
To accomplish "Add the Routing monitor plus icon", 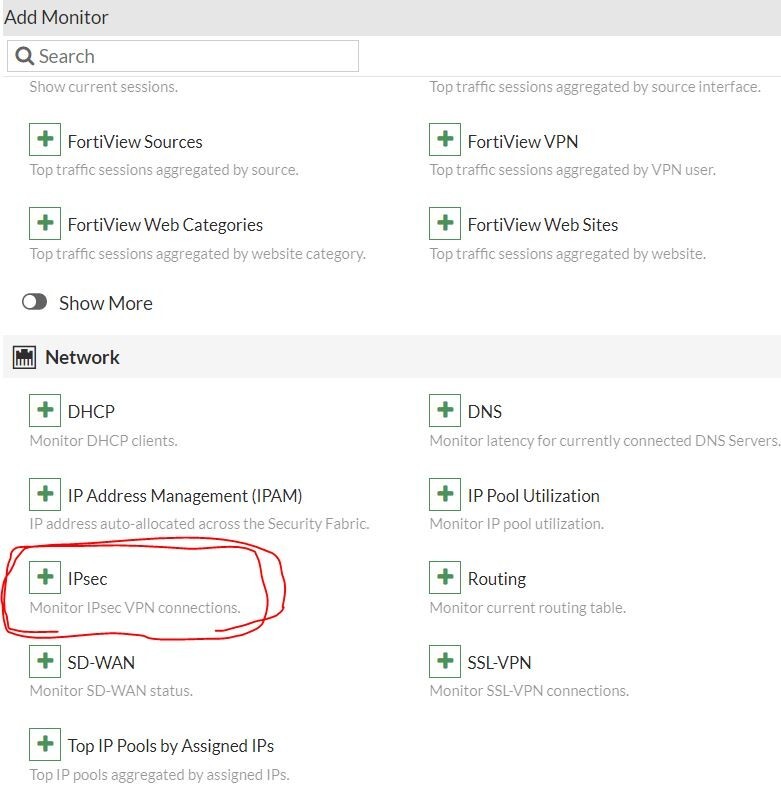I will (445, 577).
